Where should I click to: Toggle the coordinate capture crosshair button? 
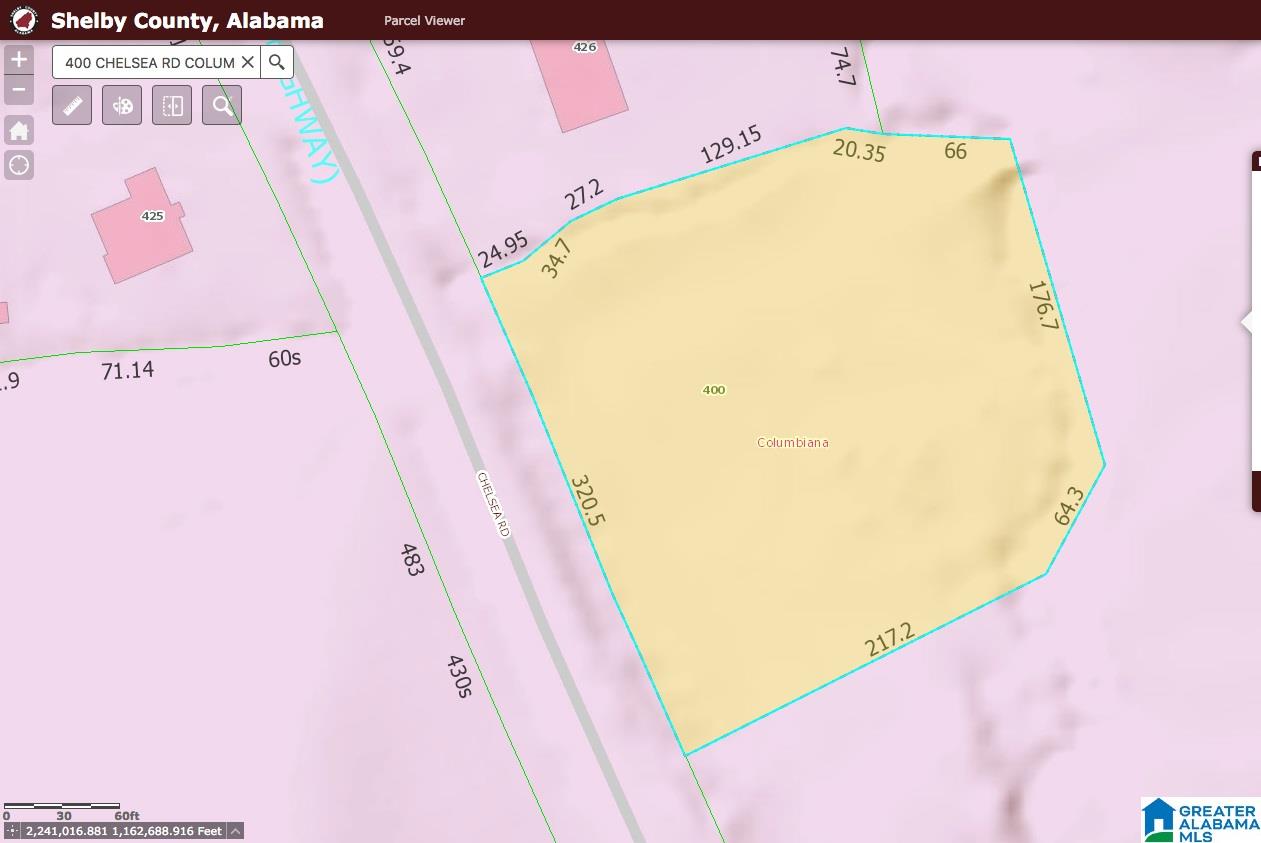coord(12,831)
